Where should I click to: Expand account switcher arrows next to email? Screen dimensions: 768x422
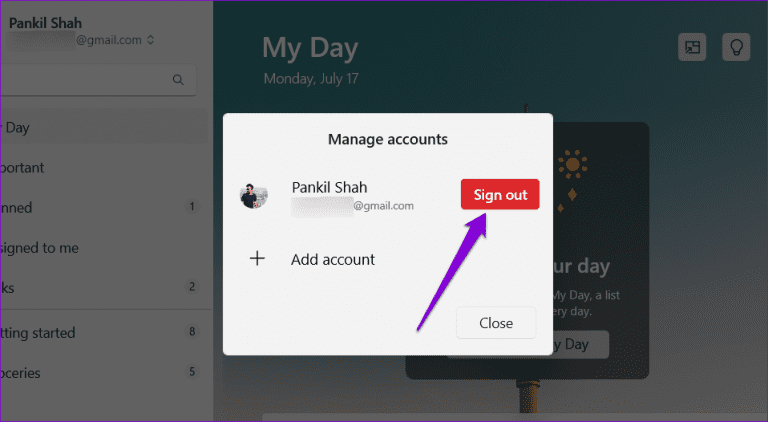(x=150, y=40)
